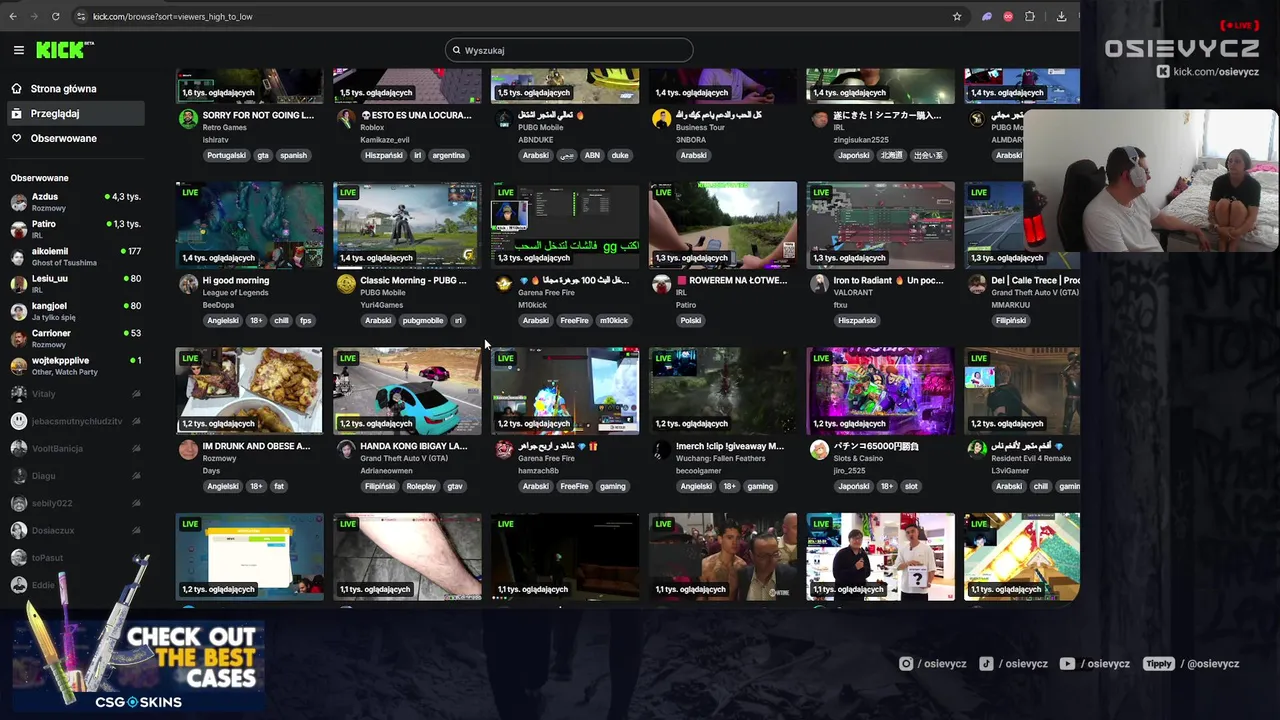Open hamzach8b's avatar on the Garena Free Fire stream
This screenshot has width=1280, height=720.
click(x=504, y=450)
